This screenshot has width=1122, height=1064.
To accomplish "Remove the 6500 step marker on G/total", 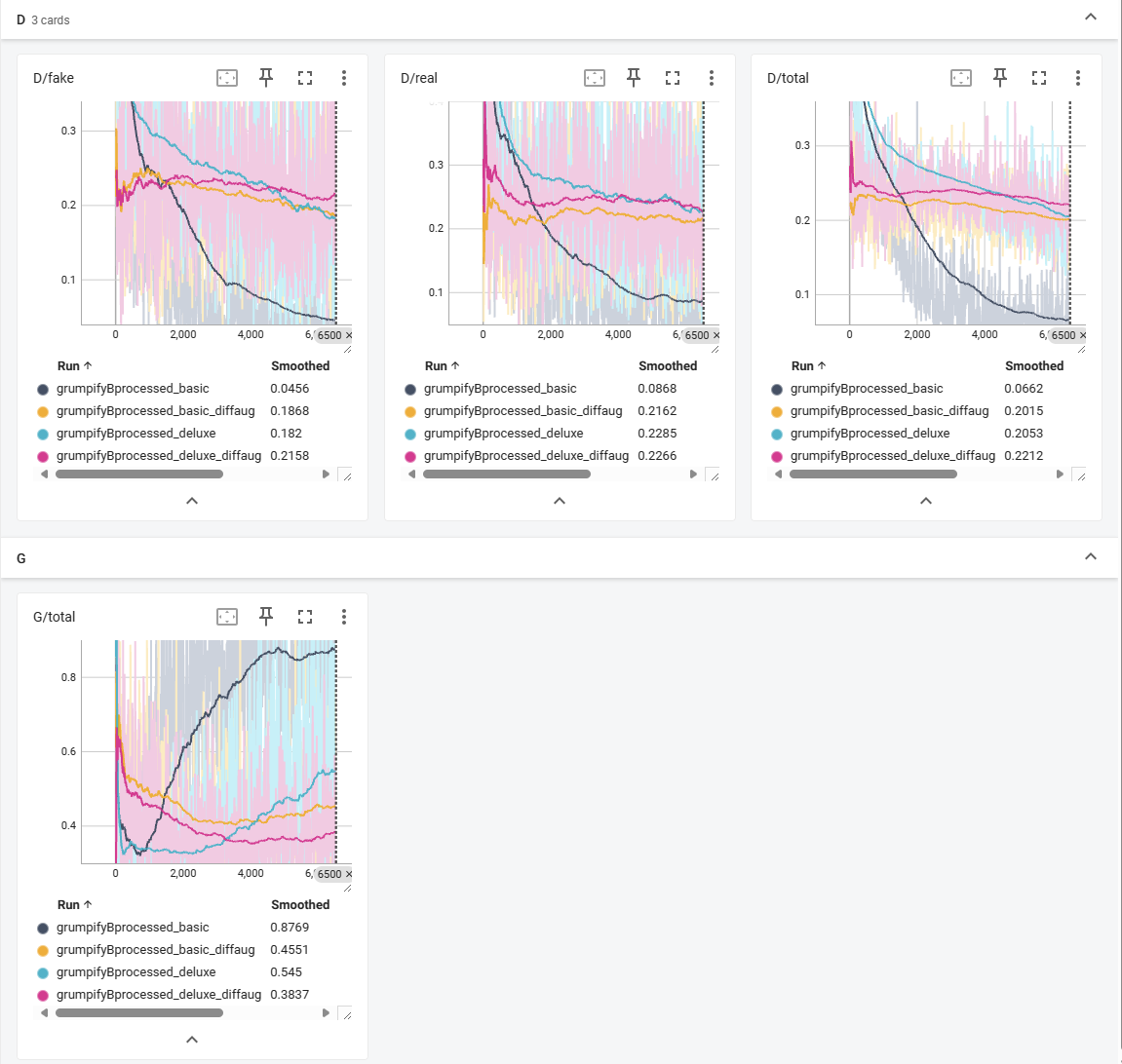I will pos(349,874).
